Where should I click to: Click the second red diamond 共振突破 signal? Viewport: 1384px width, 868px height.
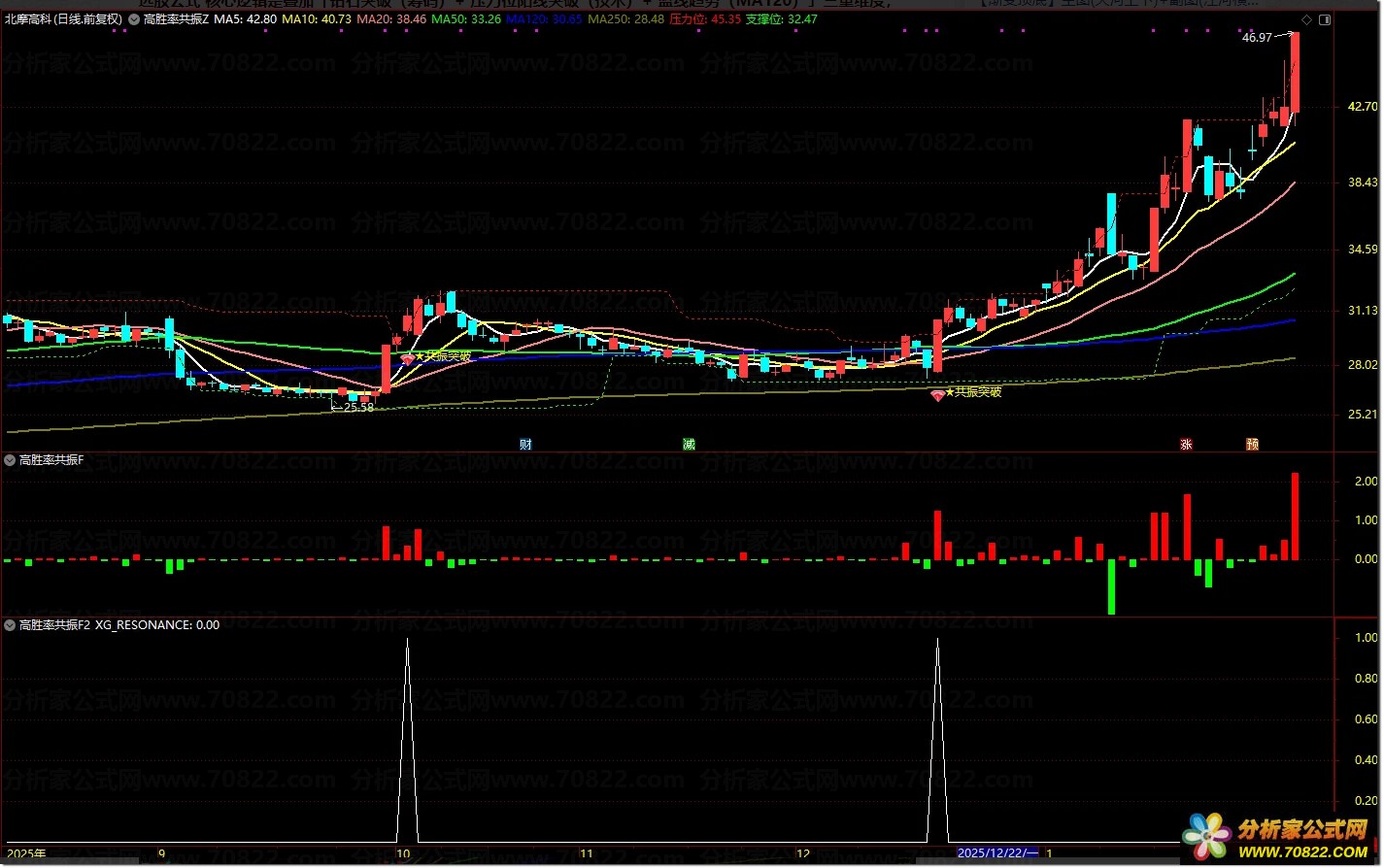937,395
